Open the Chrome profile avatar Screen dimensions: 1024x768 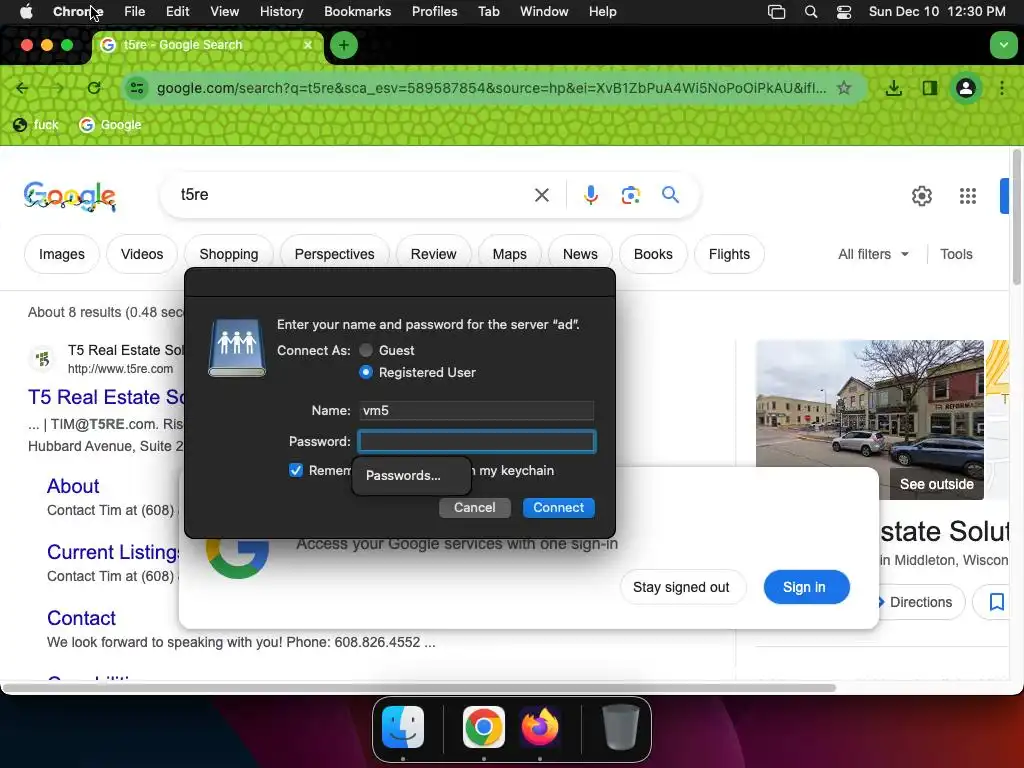tap(966, 88)
